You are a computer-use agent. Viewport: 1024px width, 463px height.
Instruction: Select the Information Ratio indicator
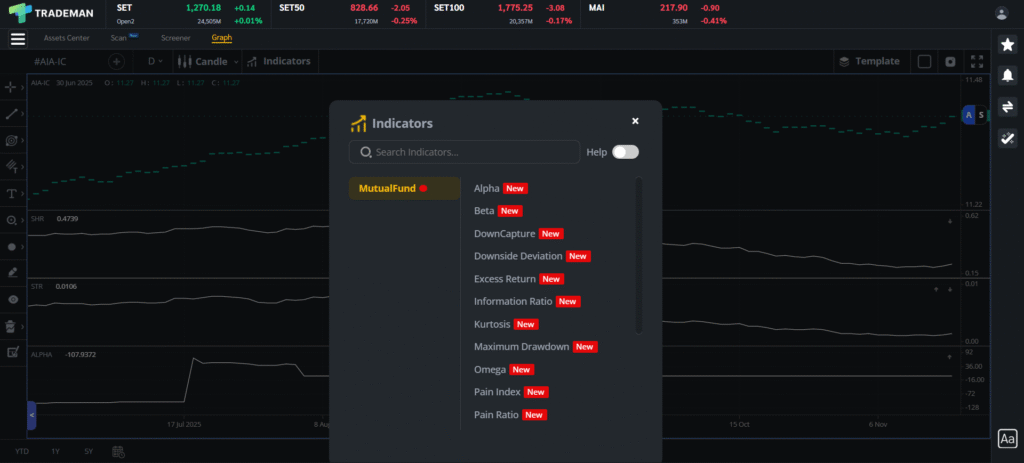(x=513, y=301)
